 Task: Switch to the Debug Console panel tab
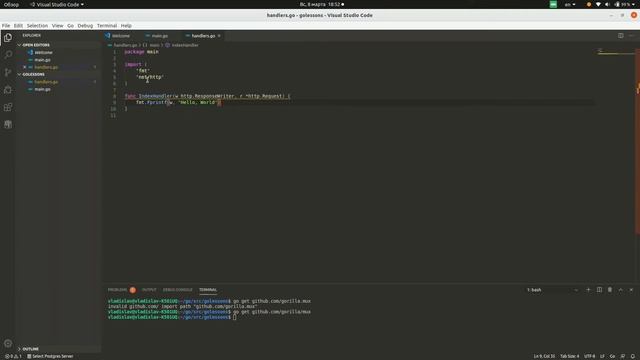178,290
